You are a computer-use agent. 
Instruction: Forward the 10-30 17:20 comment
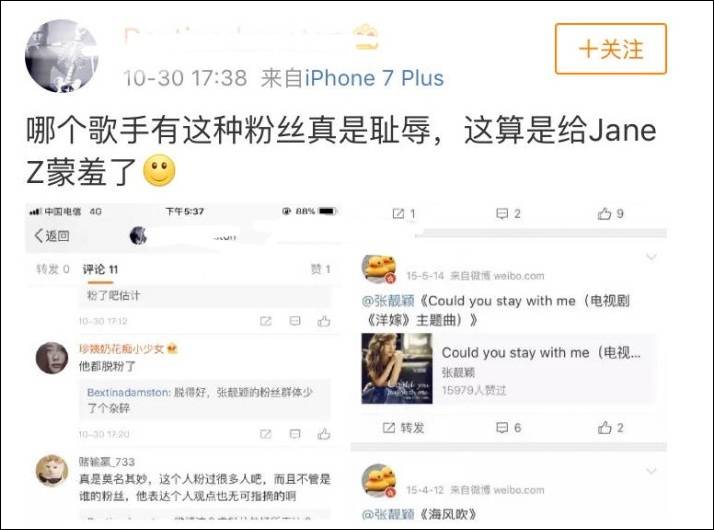pos(265,433)
